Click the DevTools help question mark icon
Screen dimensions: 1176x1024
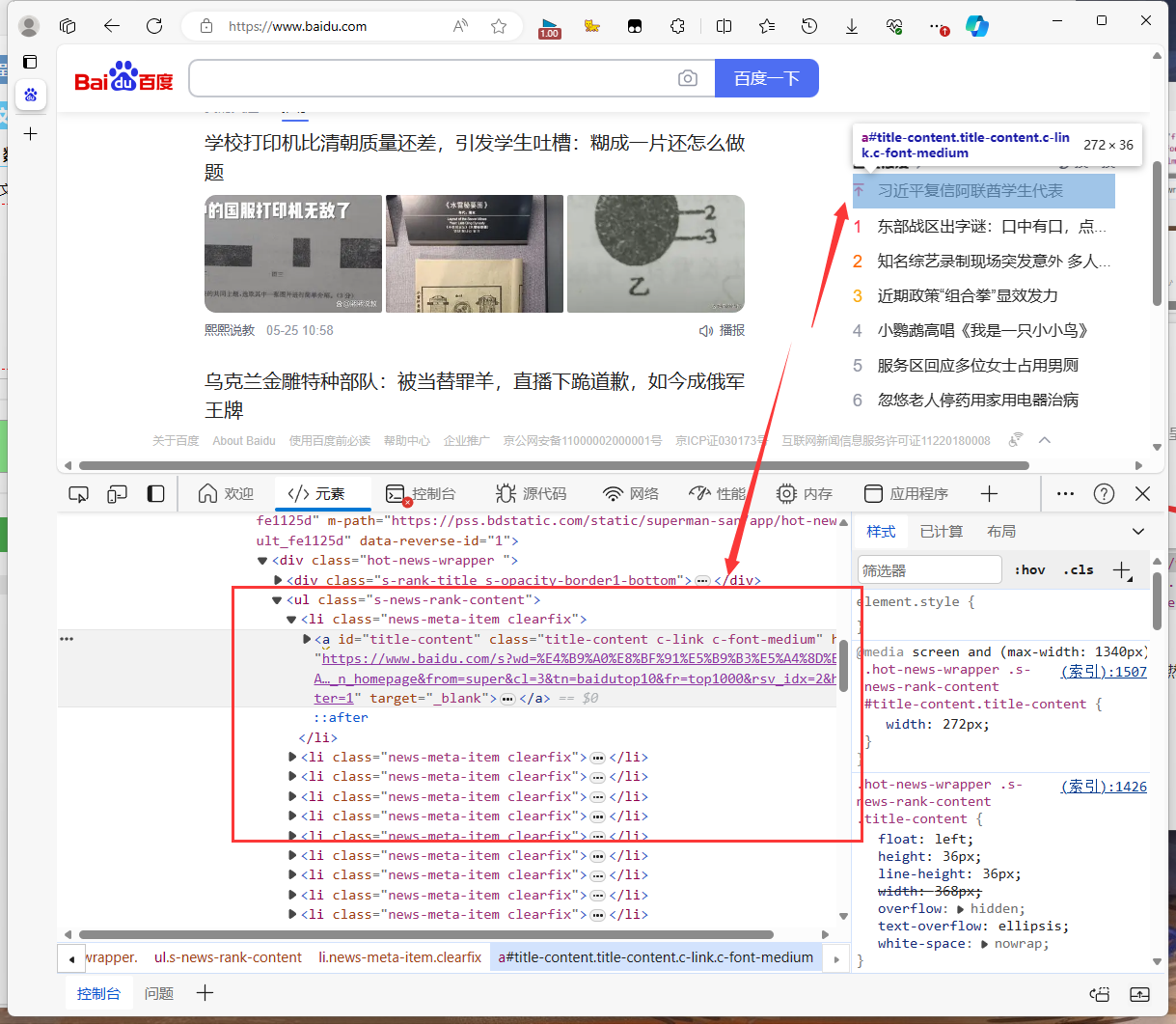pos(1104,494)
